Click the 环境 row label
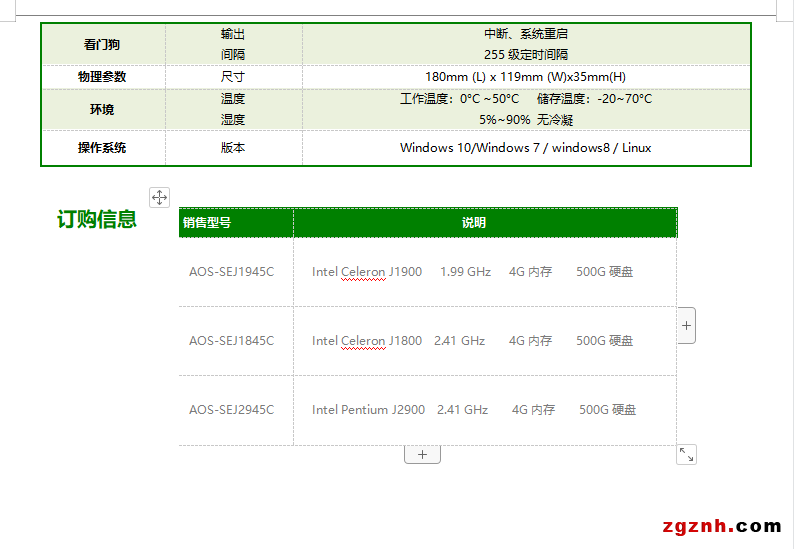 tap(102, 109)
